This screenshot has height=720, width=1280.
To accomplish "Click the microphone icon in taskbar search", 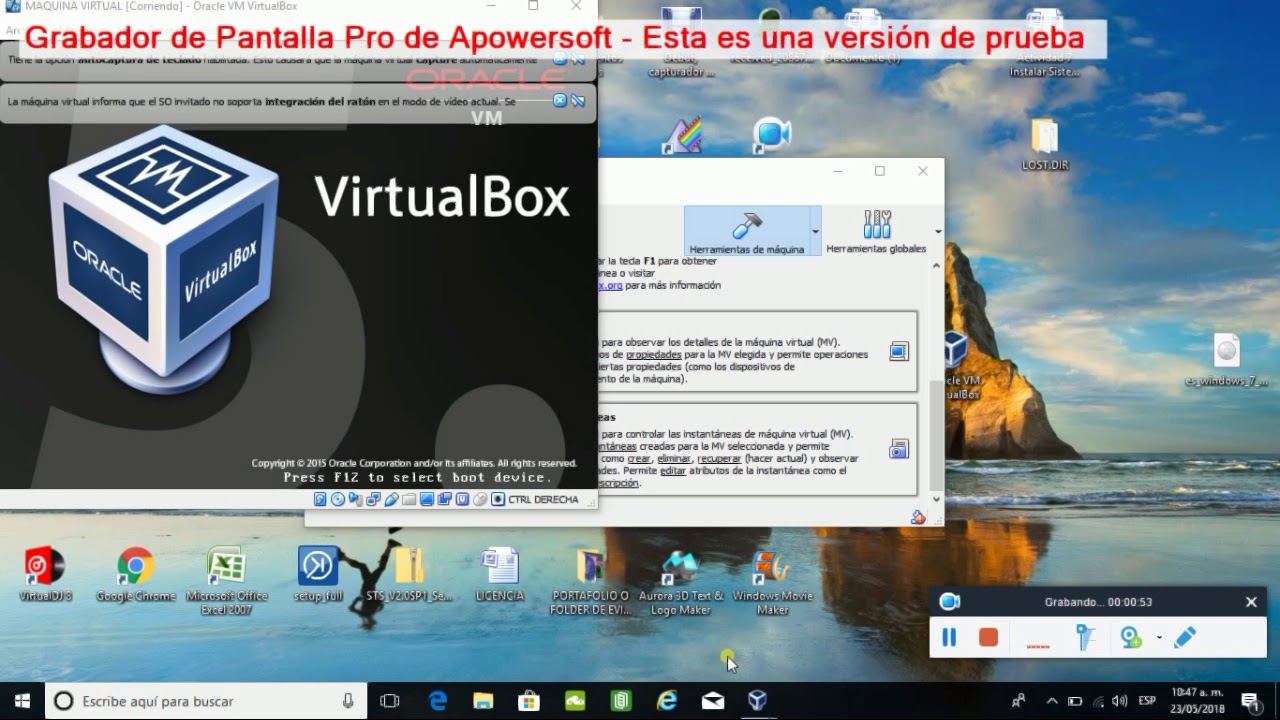I will coord(348,701).
